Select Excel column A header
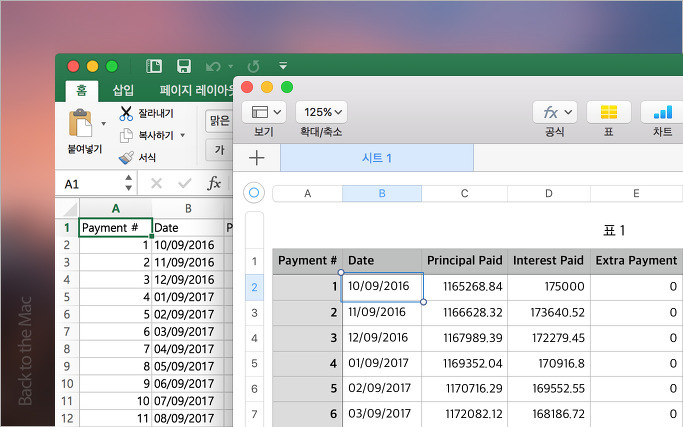Screen dimensions: 683x427 (115, 209)
